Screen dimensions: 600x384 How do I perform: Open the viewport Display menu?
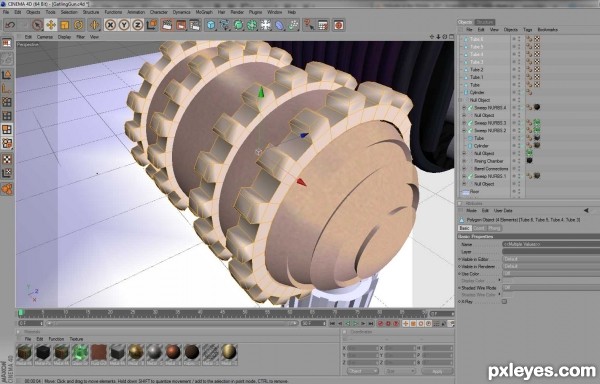click(65, 37)
